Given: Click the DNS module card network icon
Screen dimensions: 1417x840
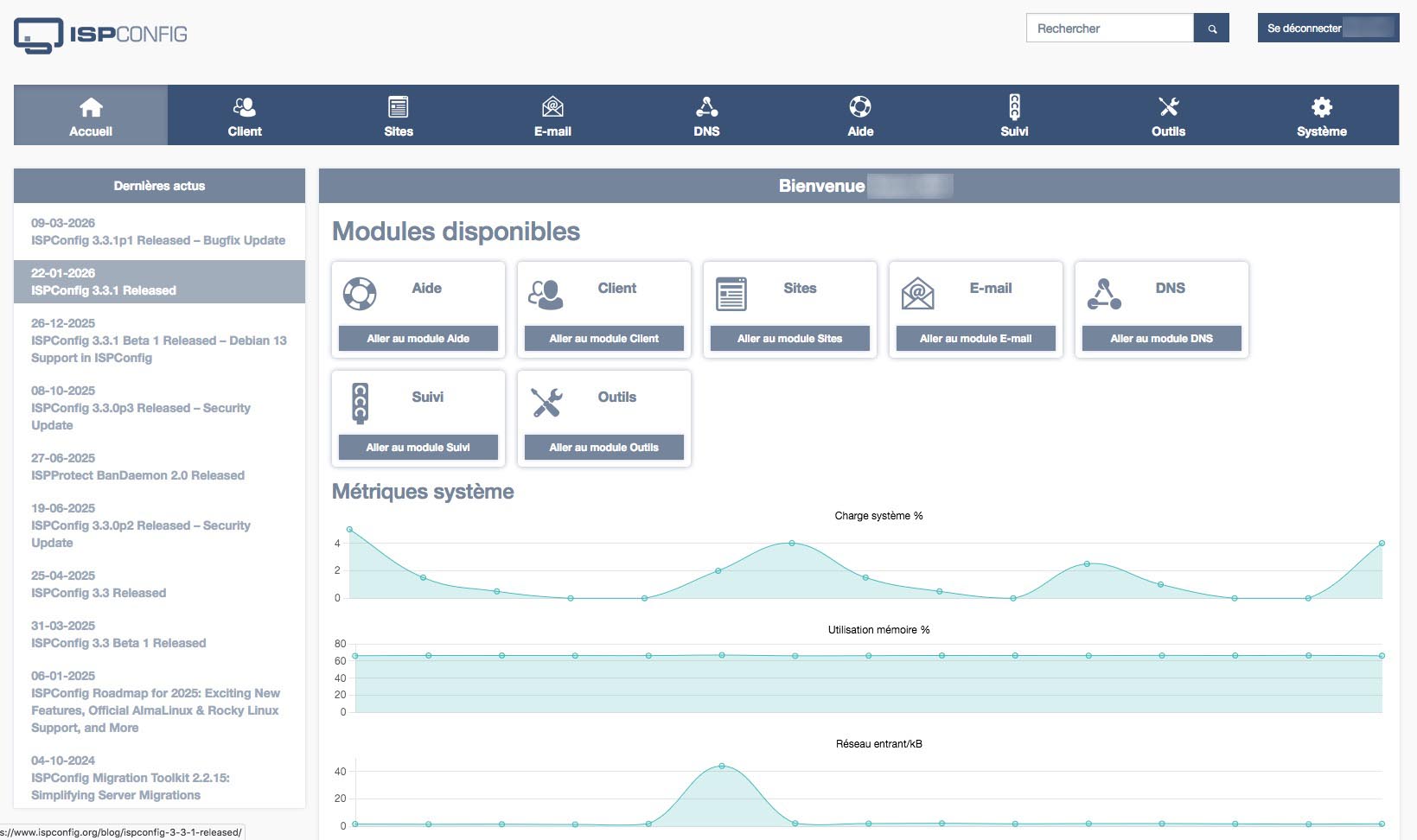Looking at the screenshot, I should click(x=1104, y=294).
